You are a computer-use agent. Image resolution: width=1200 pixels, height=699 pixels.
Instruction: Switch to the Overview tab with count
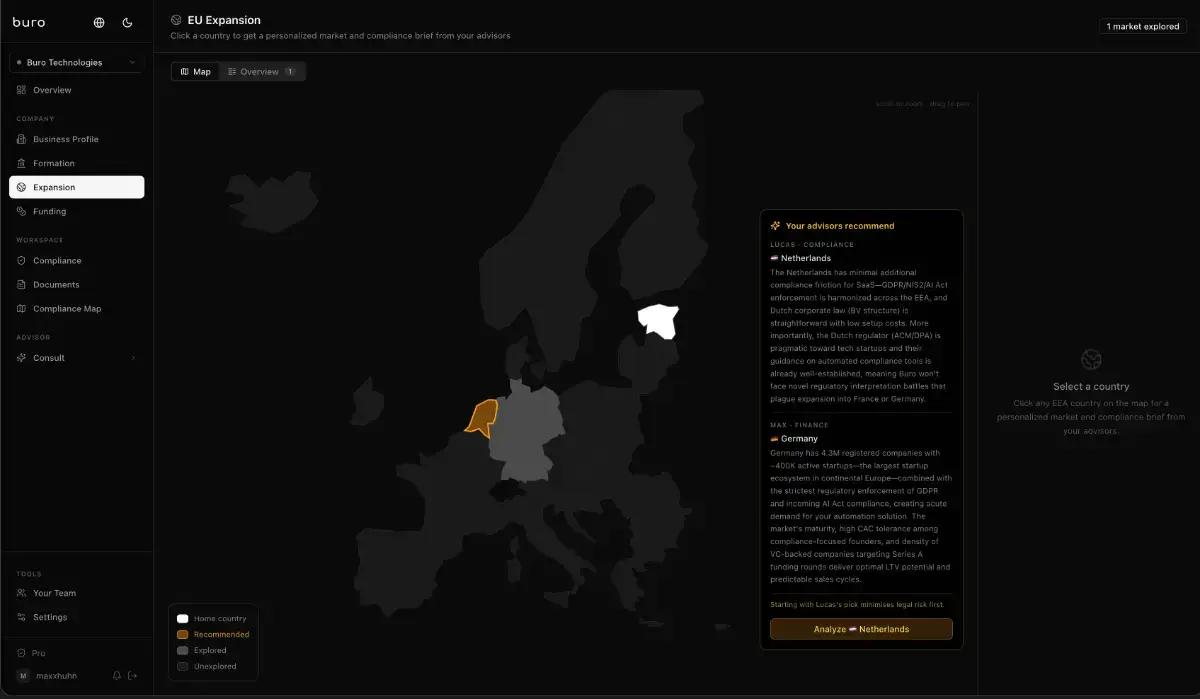(261, 72)
